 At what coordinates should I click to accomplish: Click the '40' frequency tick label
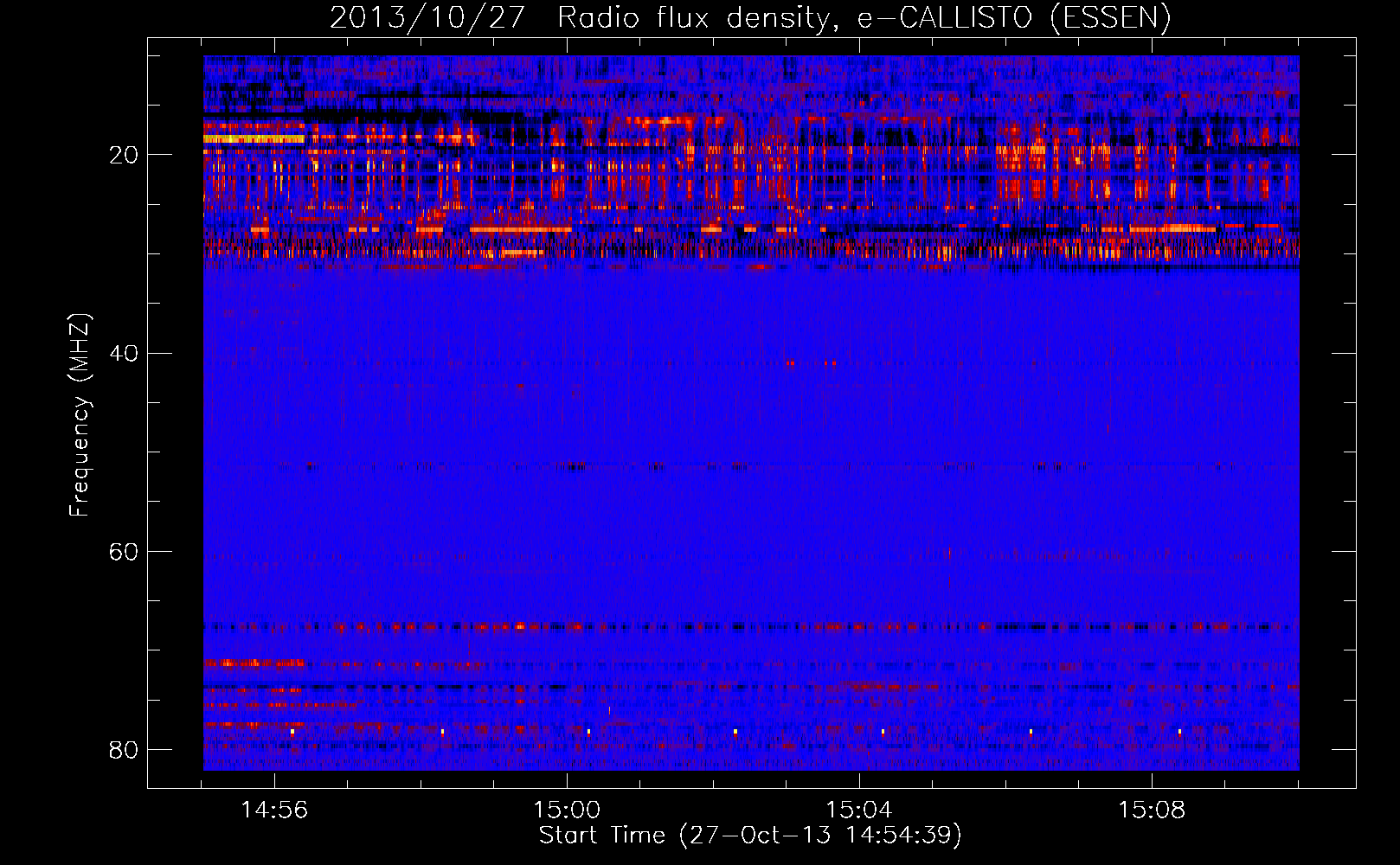tap(124, 353)
